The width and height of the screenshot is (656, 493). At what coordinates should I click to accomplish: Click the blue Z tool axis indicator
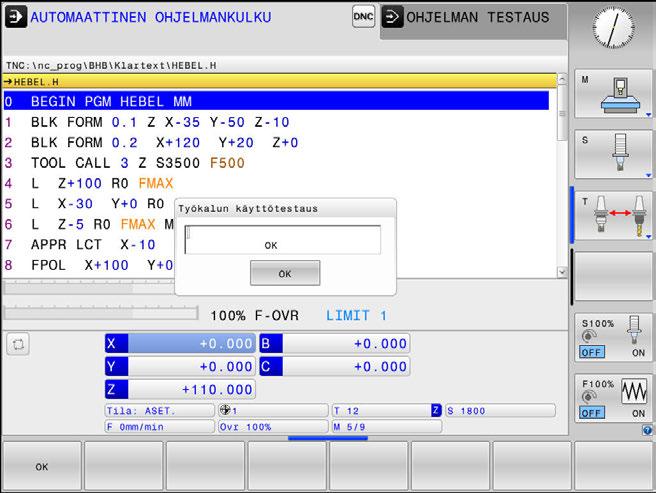click(x=436, y=410)
